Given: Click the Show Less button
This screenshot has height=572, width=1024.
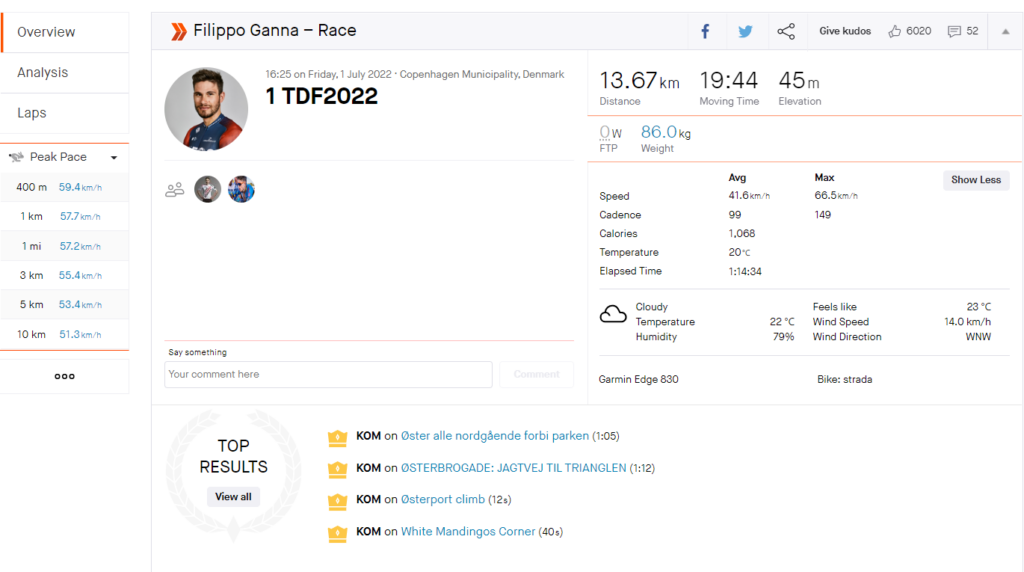Looking at the screenshot, I should pos(976,180).
